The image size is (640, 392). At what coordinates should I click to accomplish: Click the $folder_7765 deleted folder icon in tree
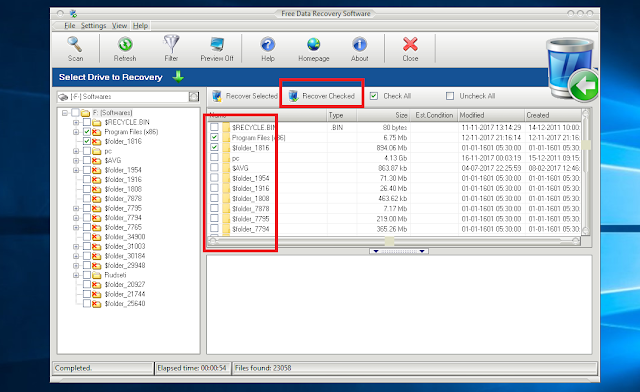click(97, 227)
